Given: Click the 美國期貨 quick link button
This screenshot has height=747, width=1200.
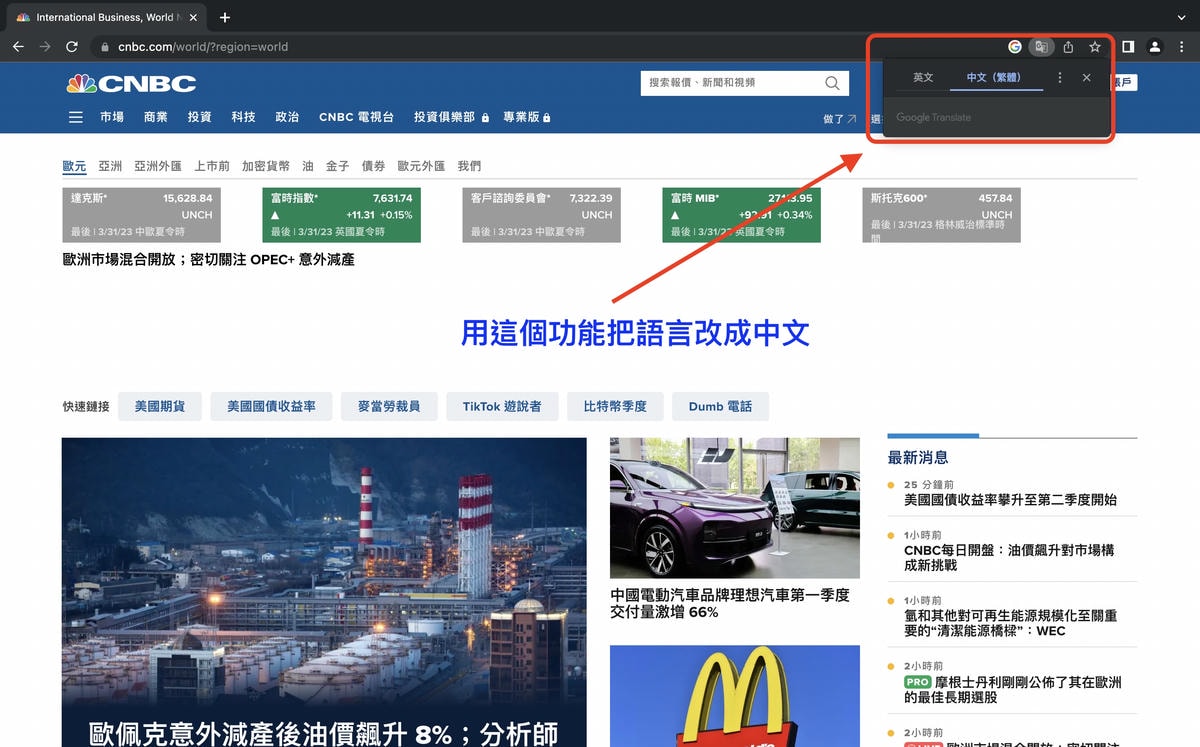Looking at the screenshot, I should click(x=159, y=406).
